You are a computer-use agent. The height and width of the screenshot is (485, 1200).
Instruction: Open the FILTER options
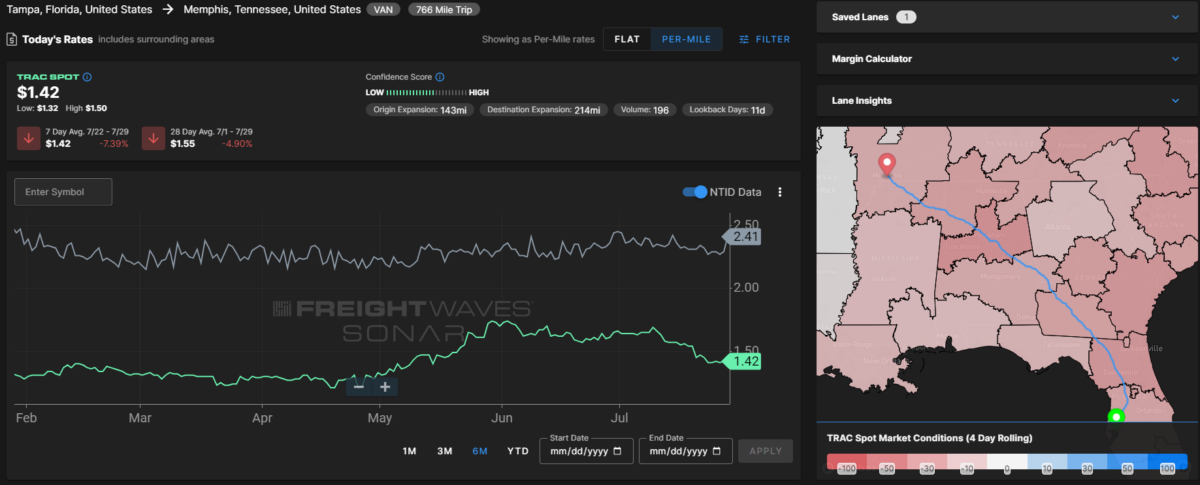click(x=764, y=39)
